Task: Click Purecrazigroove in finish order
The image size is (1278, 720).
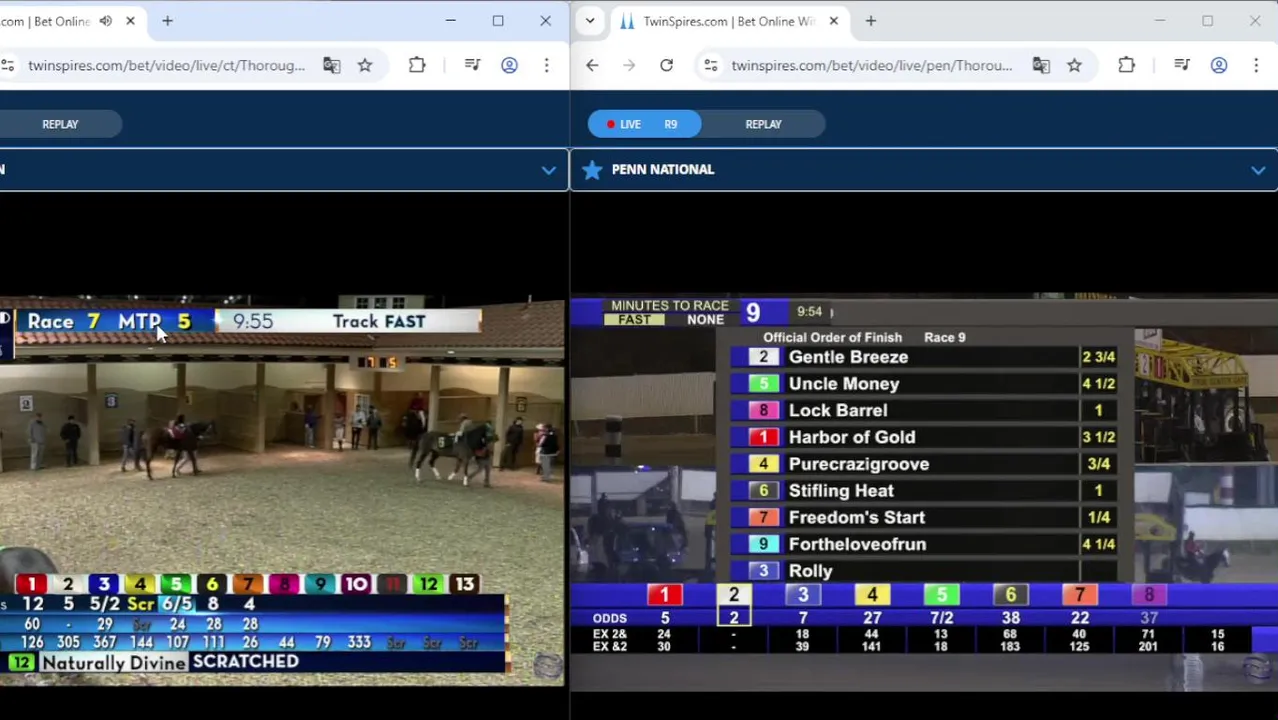Action: click(859, 464)
